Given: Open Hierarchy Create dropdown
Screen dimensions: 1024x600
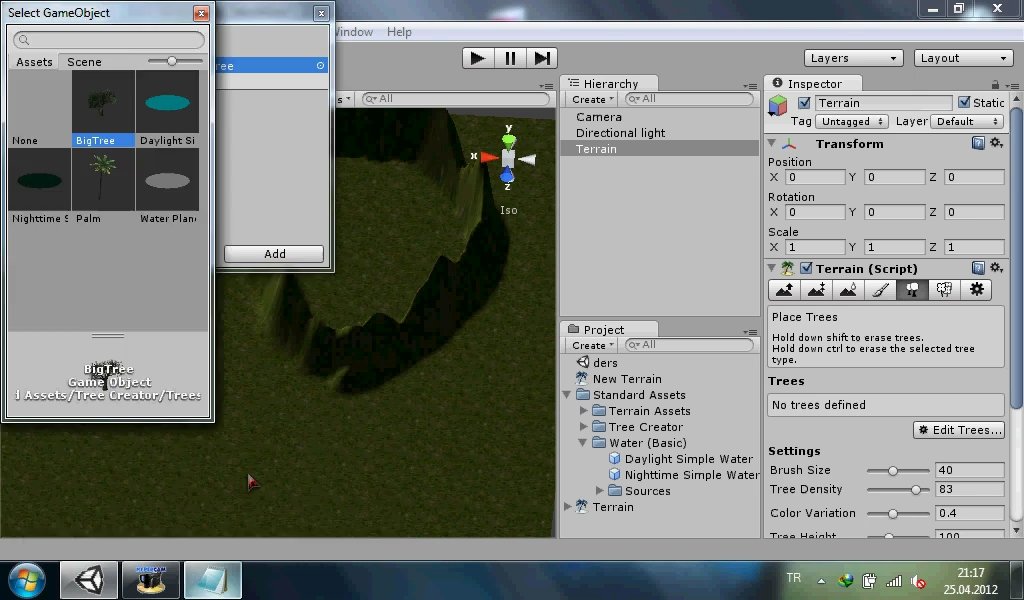Looking at the screenshot, I should 592,99.
